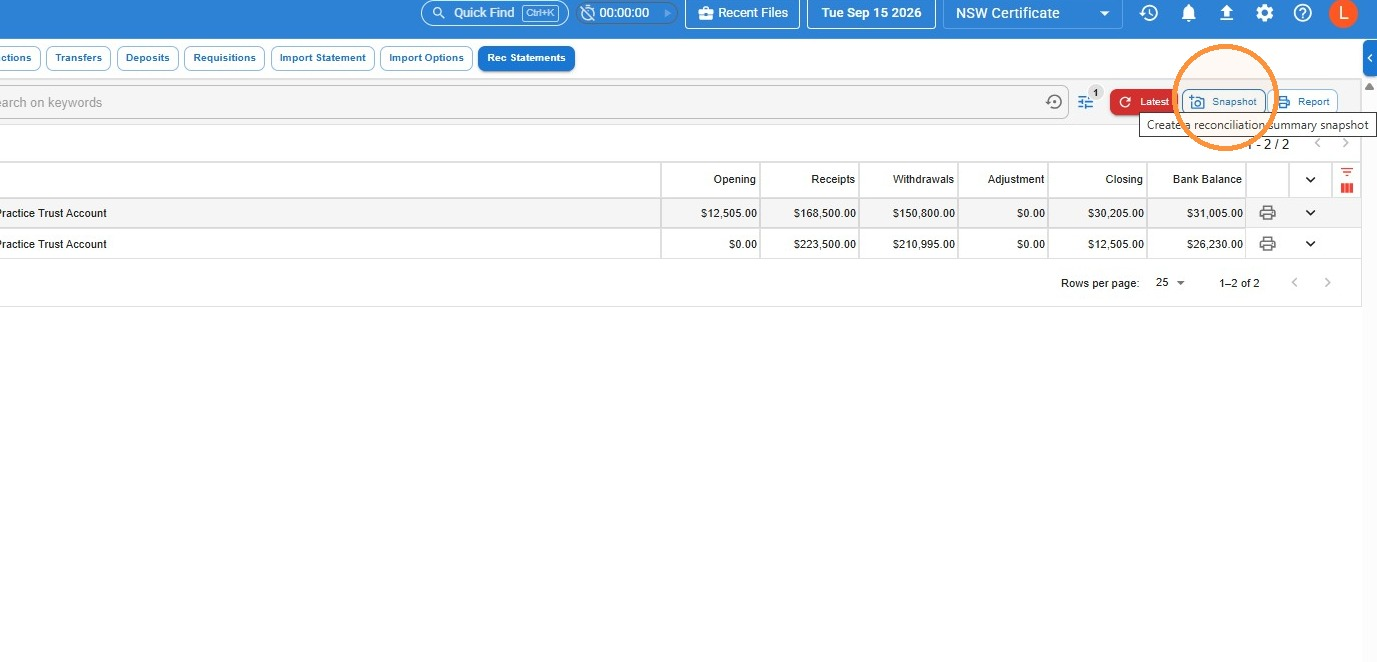
Task: Open the NSW Certificate dropdown
Action: (x=1033, y=13)
